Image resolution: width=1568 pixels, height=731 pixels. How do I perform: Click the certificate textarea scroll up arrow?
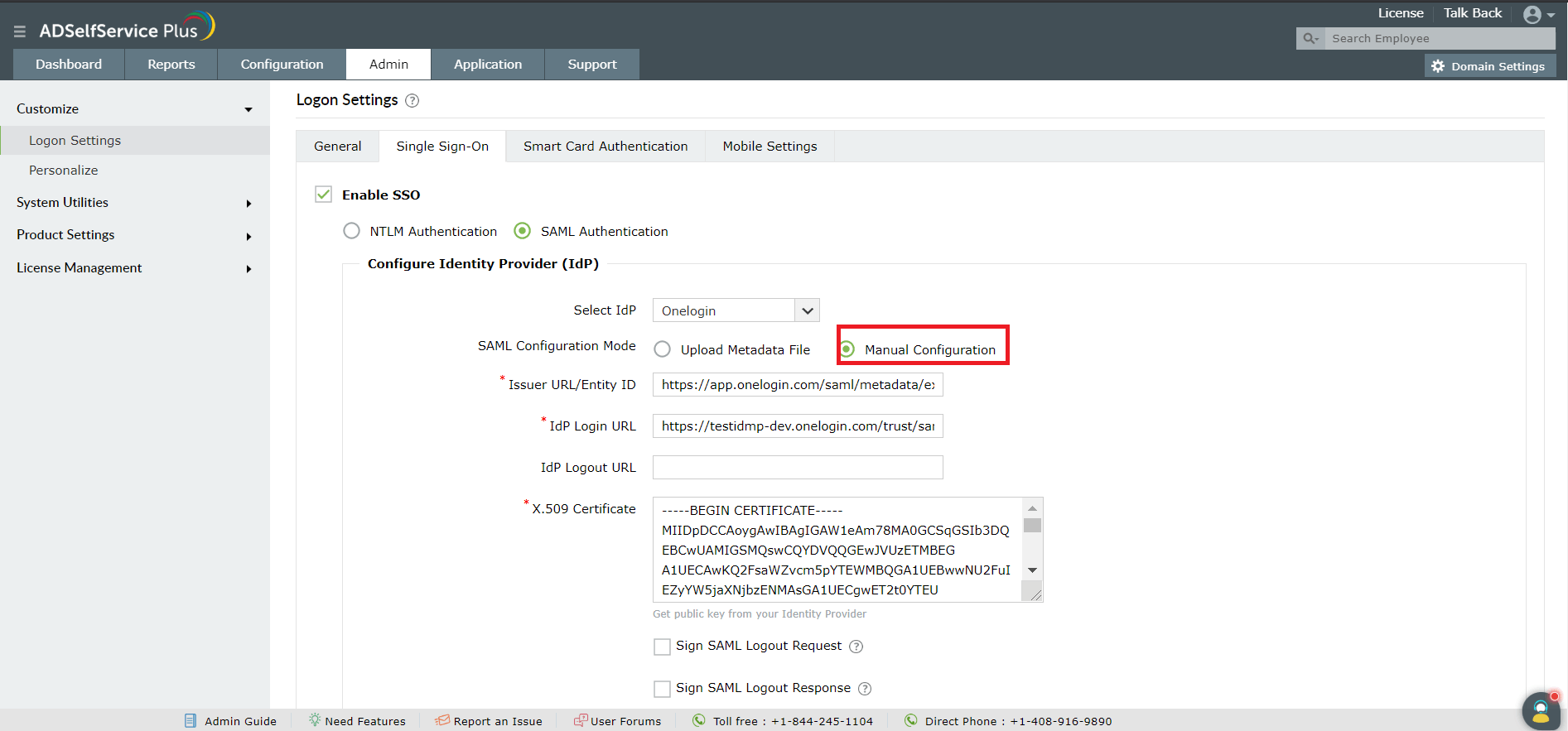tap(1032, 508)
